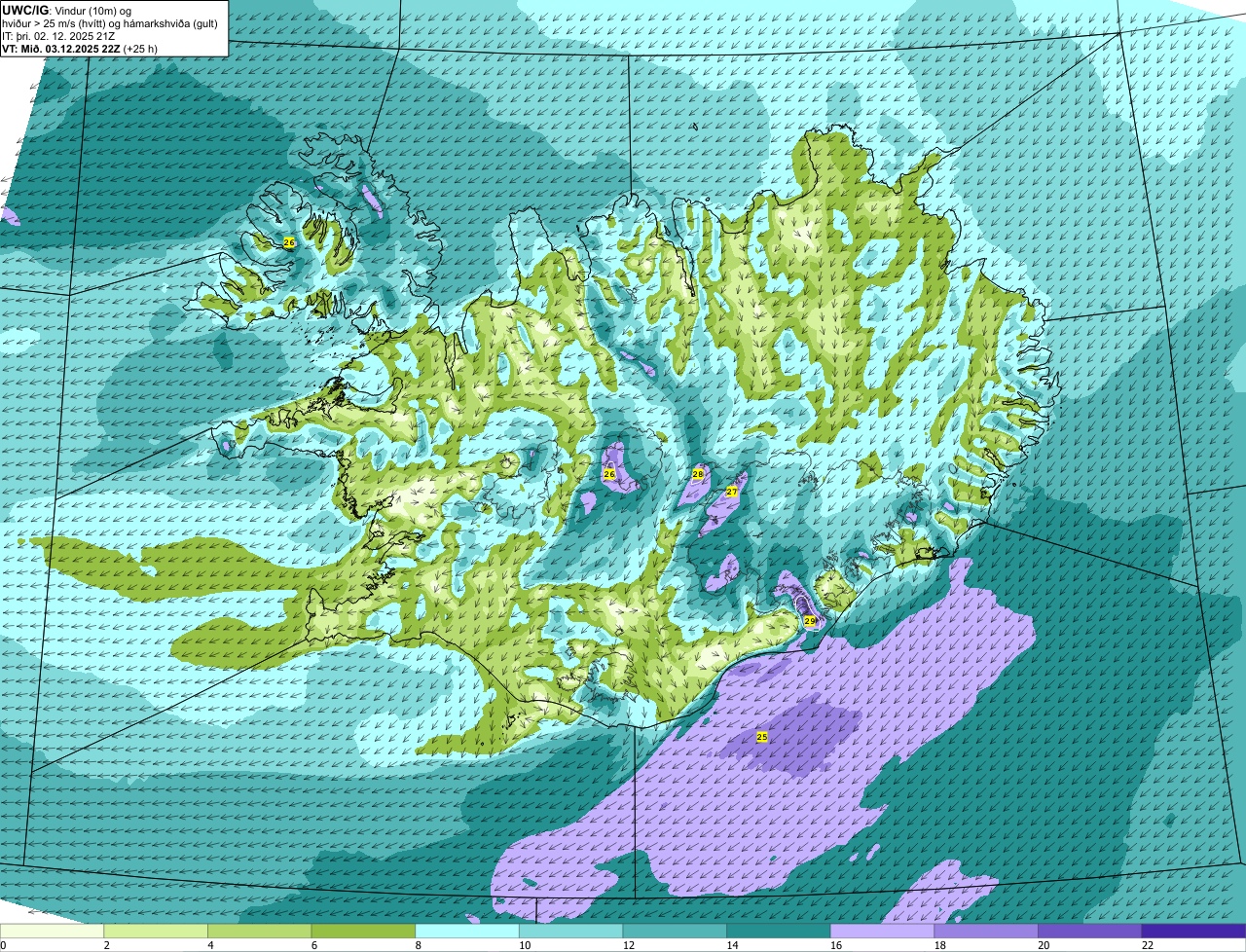Click the yellow gust label 27

pos(732,493)
